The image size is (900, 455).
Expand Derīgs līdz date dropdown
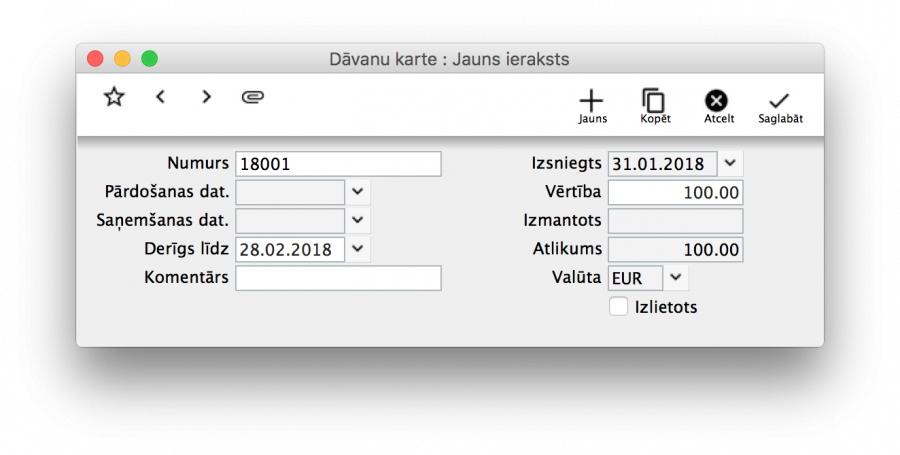358,250
